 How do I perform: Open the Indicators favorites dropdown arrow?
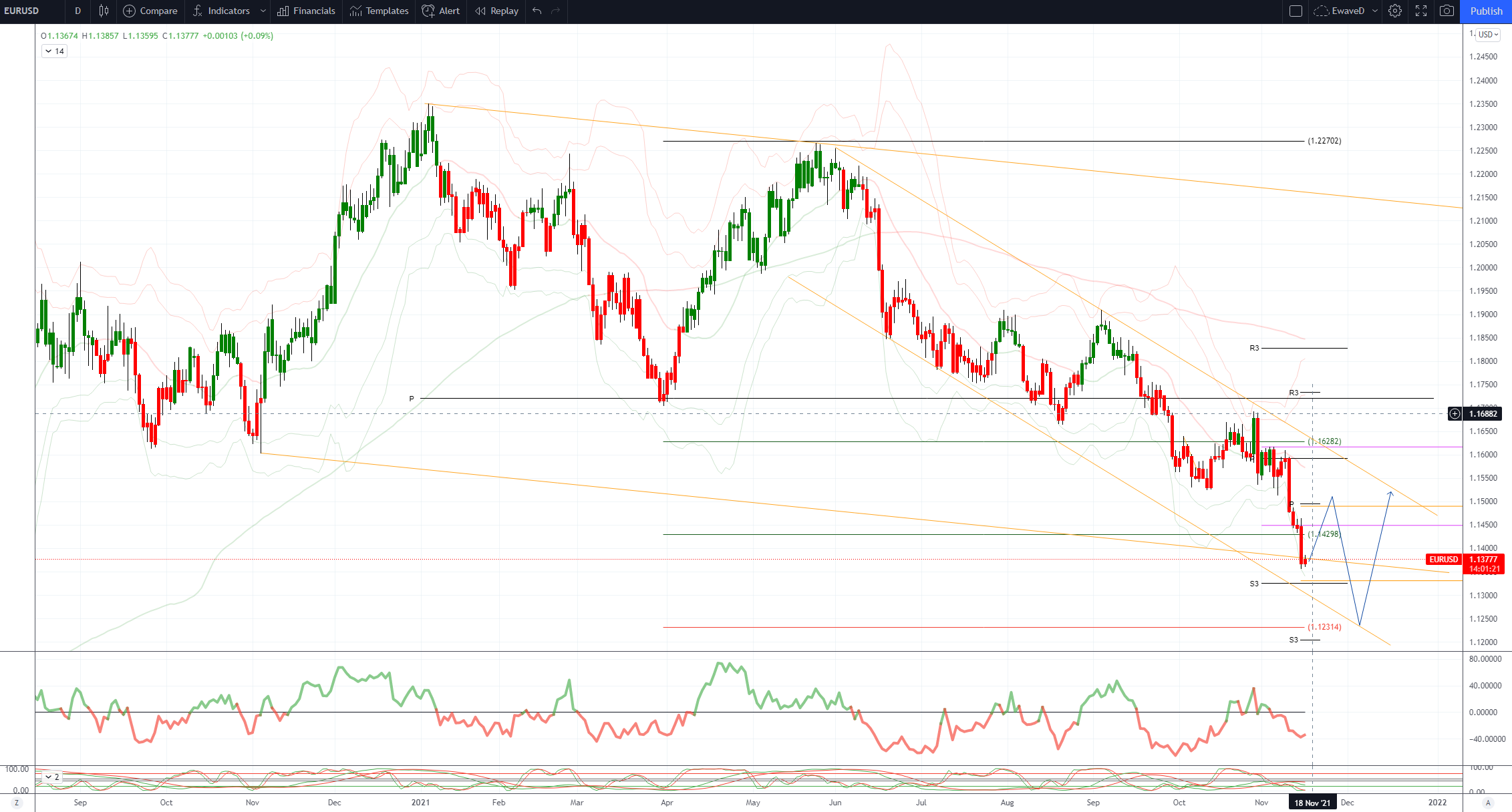(263, 11)
